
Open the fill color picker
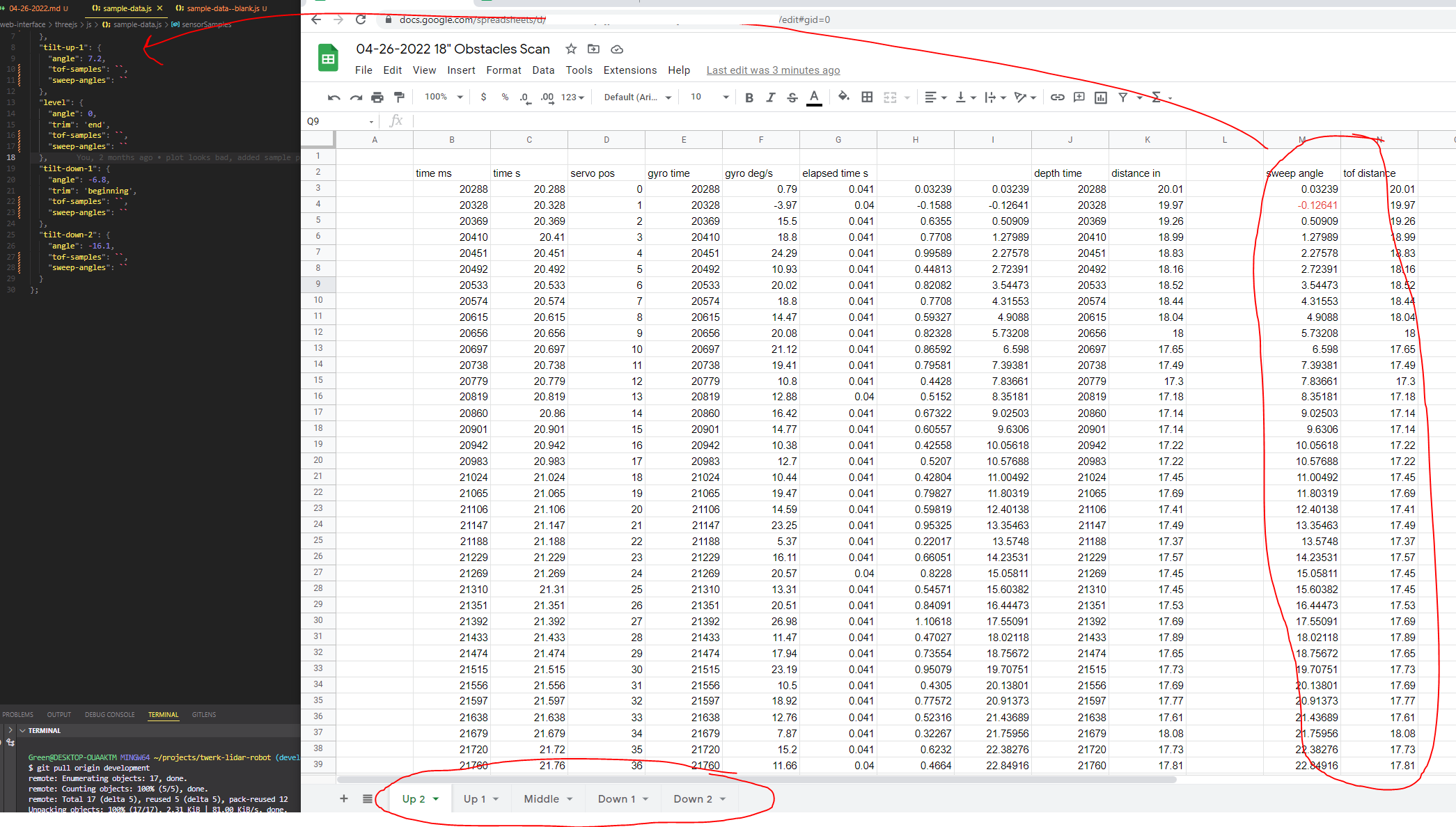click(x=844, y=97)
